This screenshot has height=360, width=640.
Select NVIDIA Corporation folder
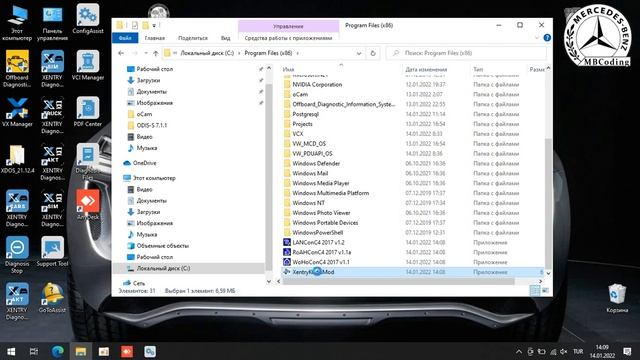tap(317, 84)
